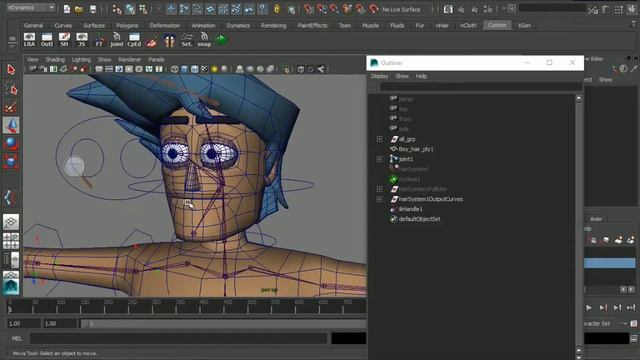Open the nDynamics menu set dropdown
Viewport: 640px width, 360px height.
tap(31, 8)
